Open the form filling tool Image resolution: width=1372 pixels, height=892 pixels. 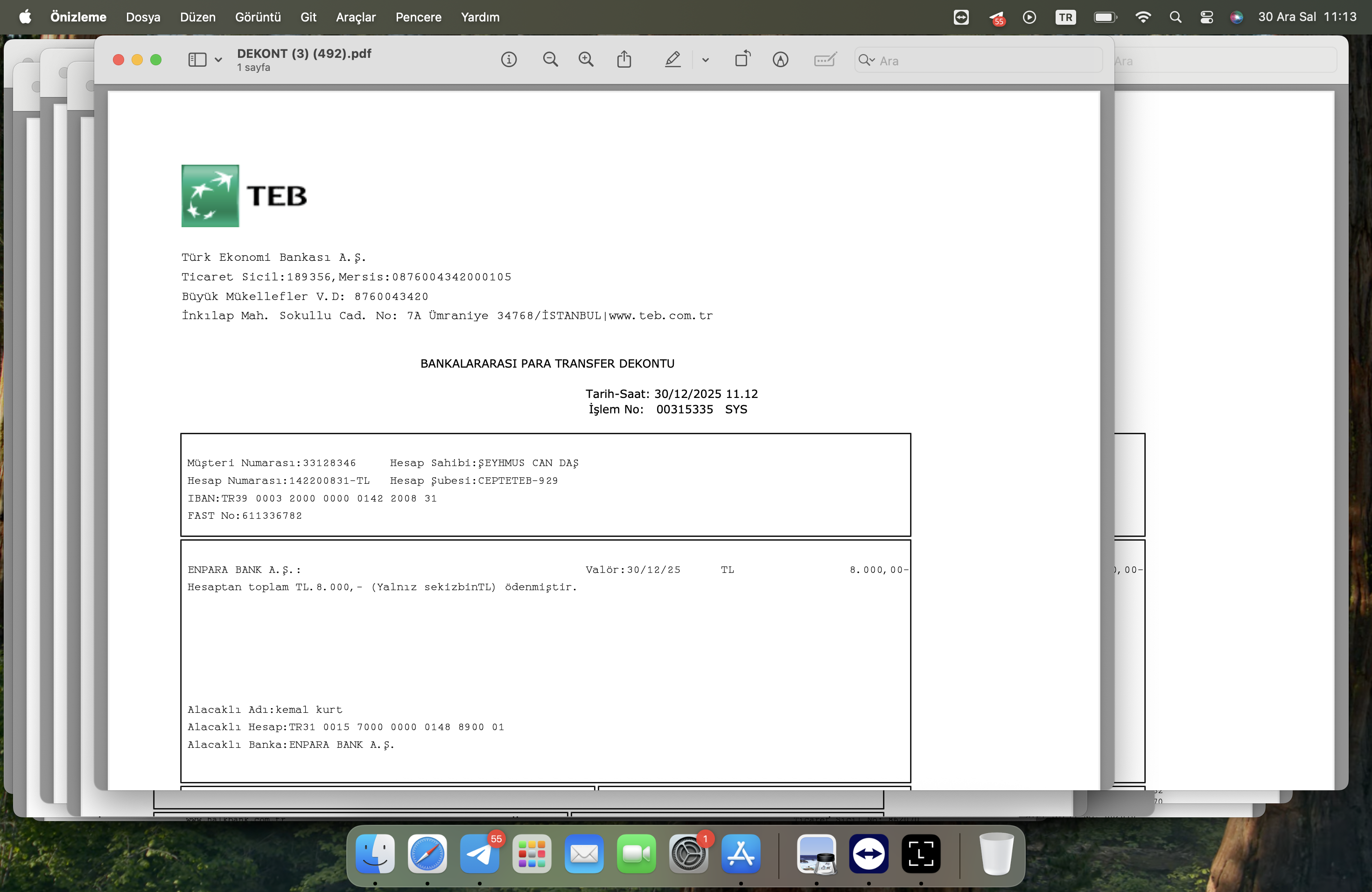click(825, 60)
